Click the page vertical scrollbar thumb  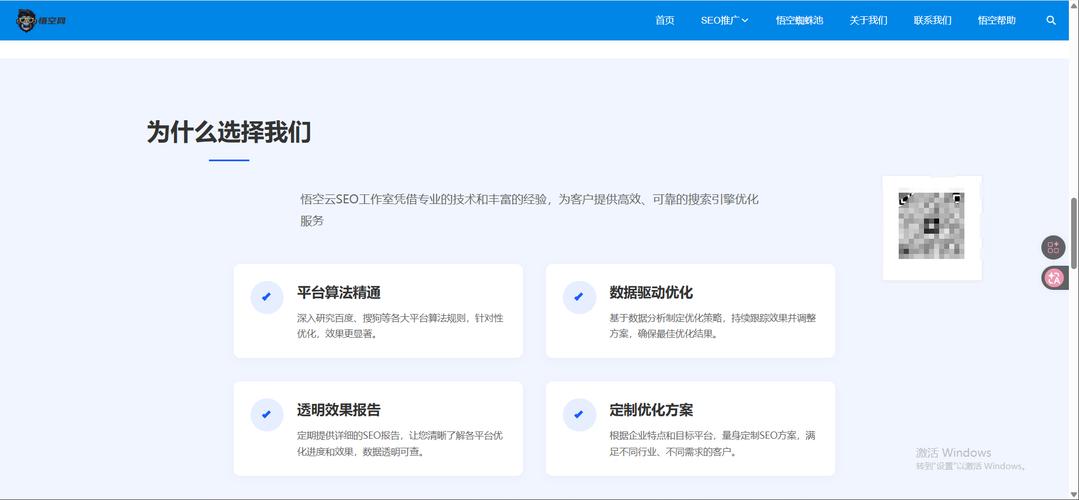click(1074, 233)
